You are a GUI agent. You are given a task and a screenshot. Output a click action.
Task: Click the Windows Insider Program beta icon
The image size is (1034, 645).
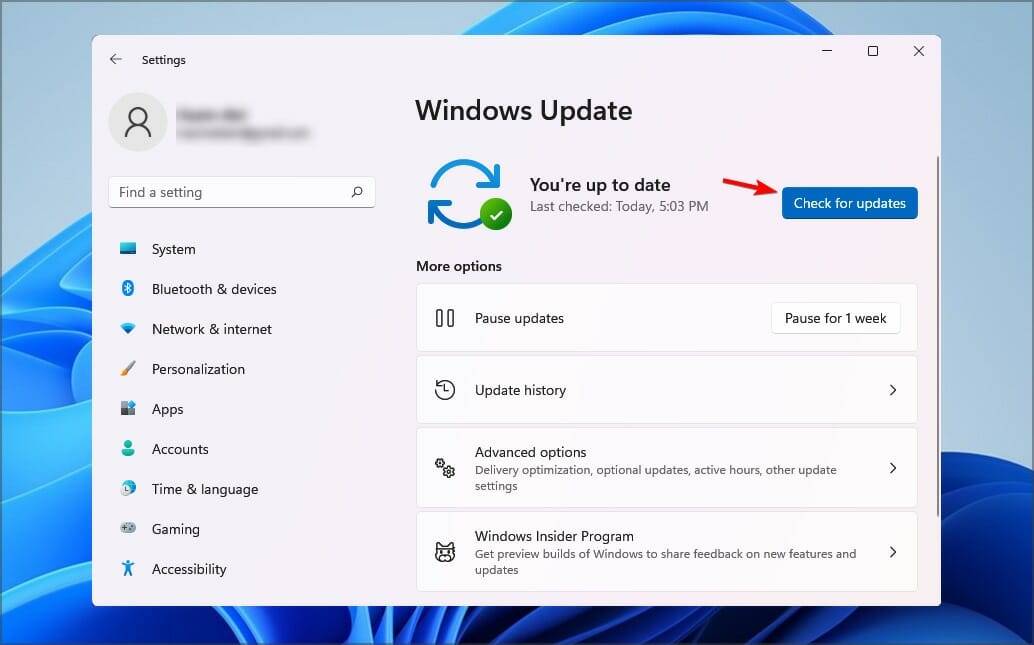click(444, 551)
